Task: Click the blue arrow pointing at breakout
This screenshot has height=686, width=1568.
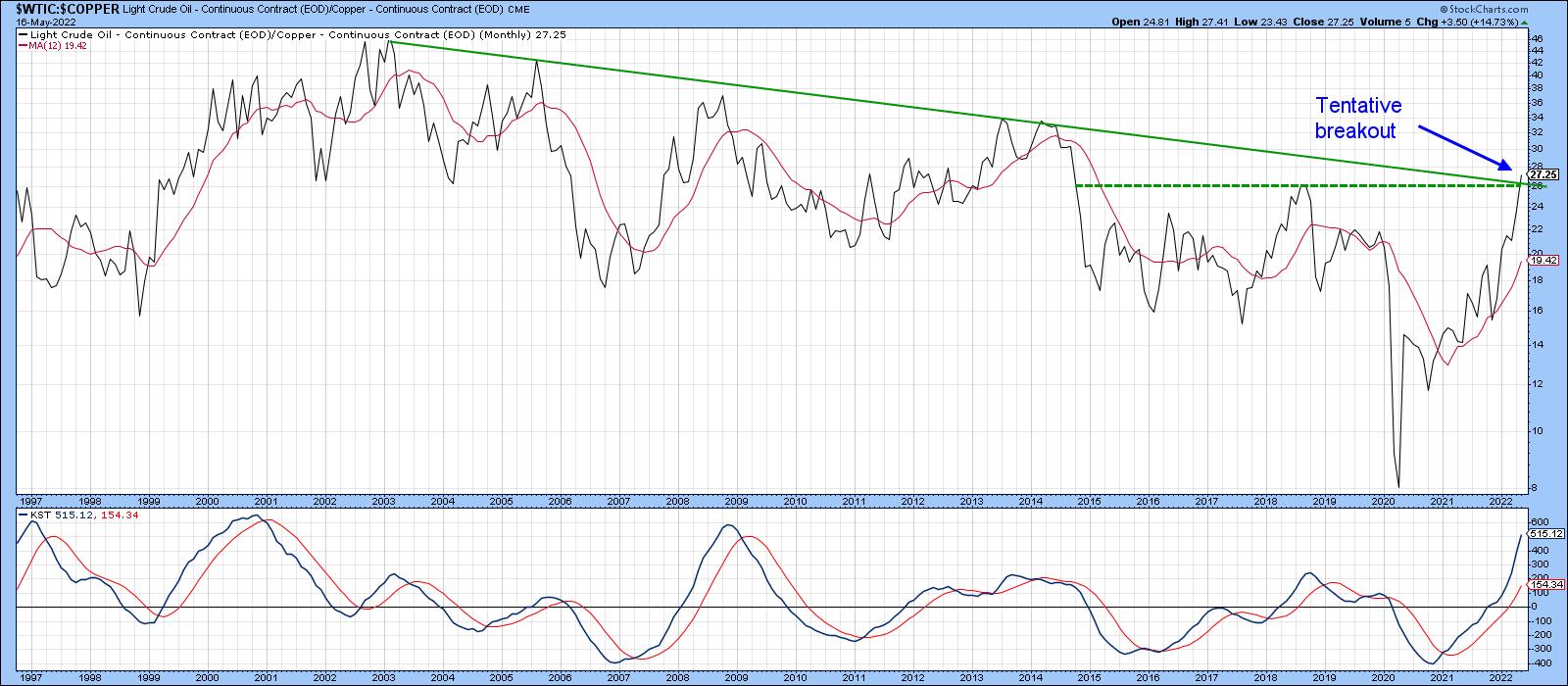Action: (1464, 146)
